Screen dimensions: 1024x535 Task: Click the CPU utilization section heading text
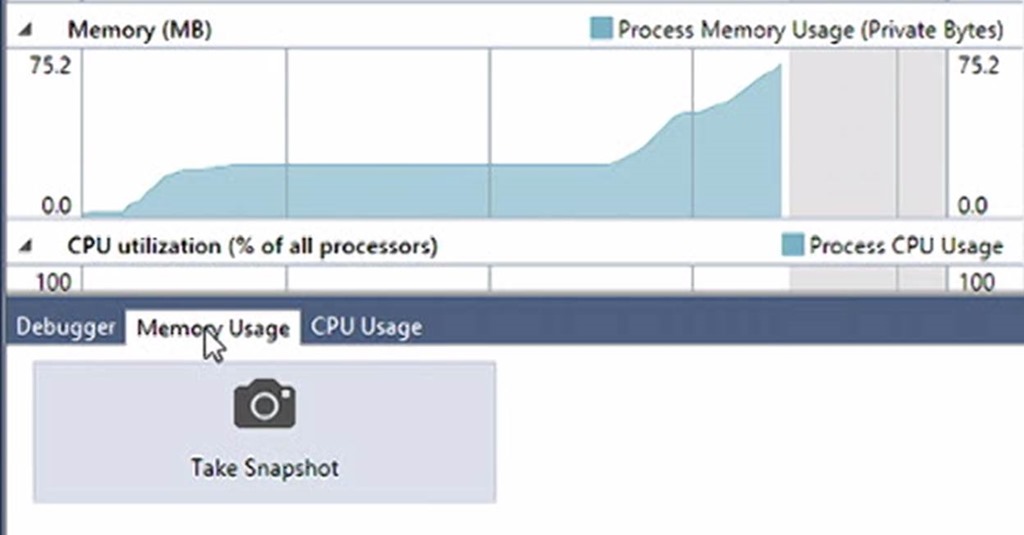(x=253, y=246)
